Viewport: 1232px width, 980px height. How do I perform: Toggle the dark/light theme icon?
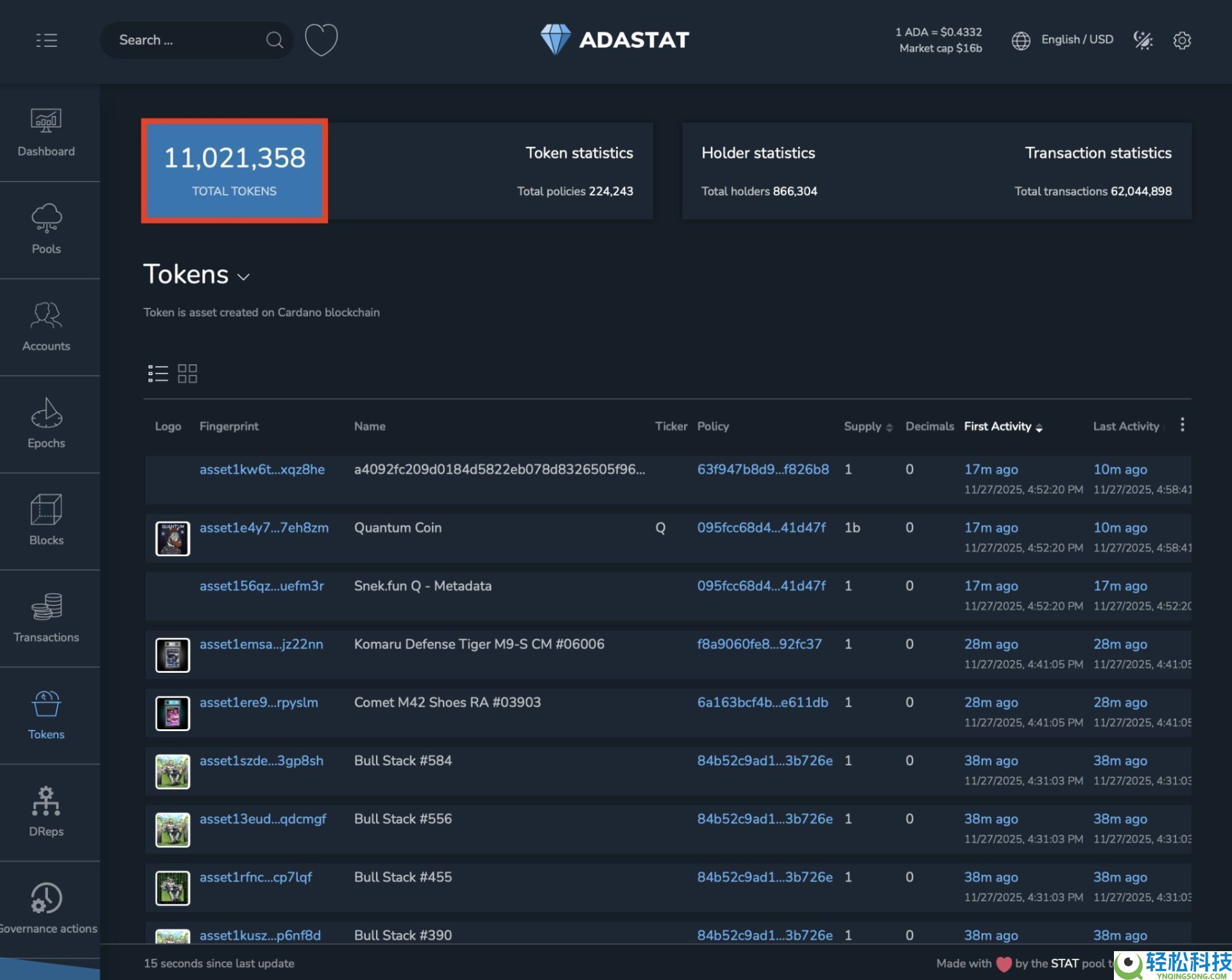[x=1143, y=40]
